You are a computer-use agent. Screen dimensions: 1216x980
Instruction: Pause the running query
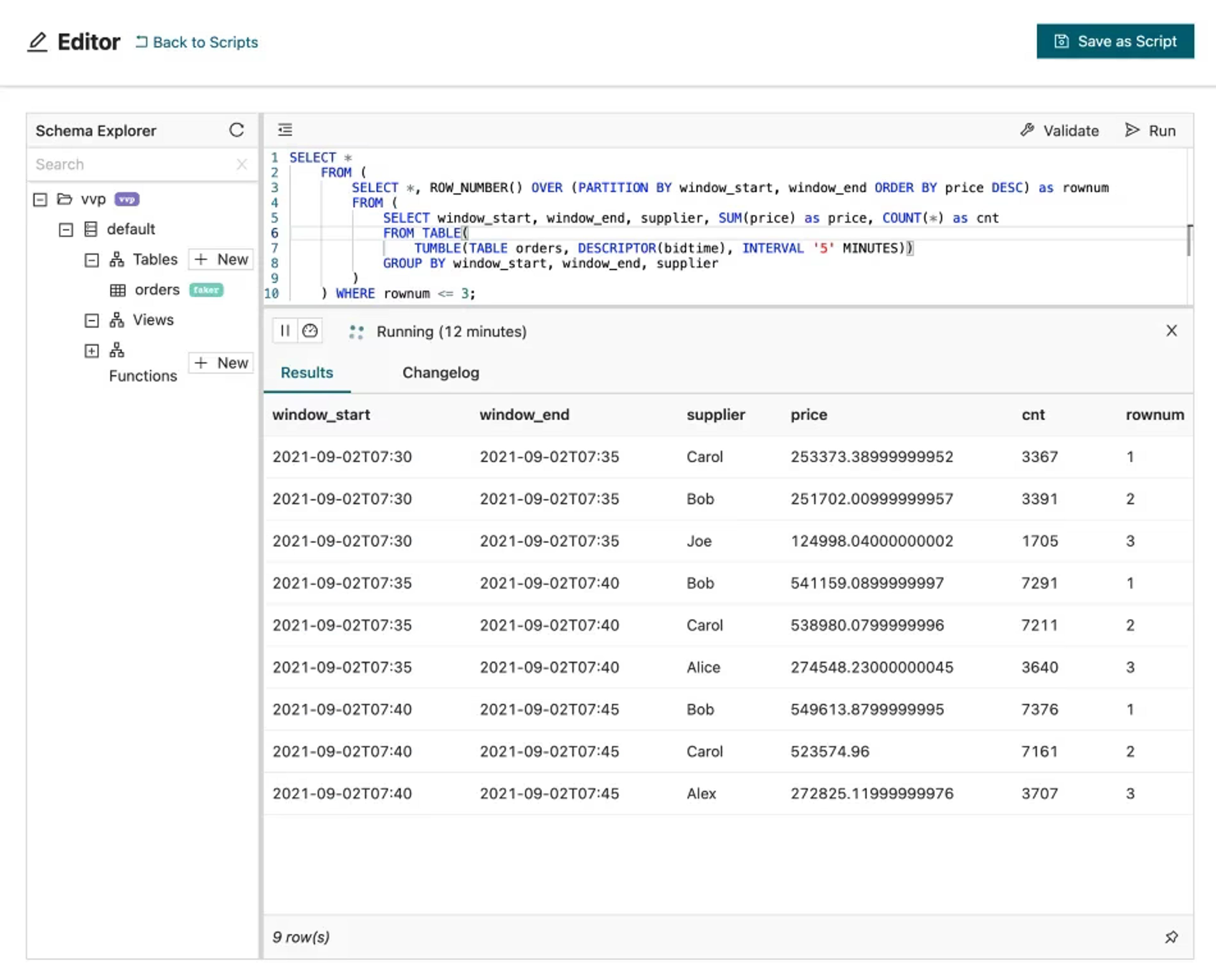285,331
